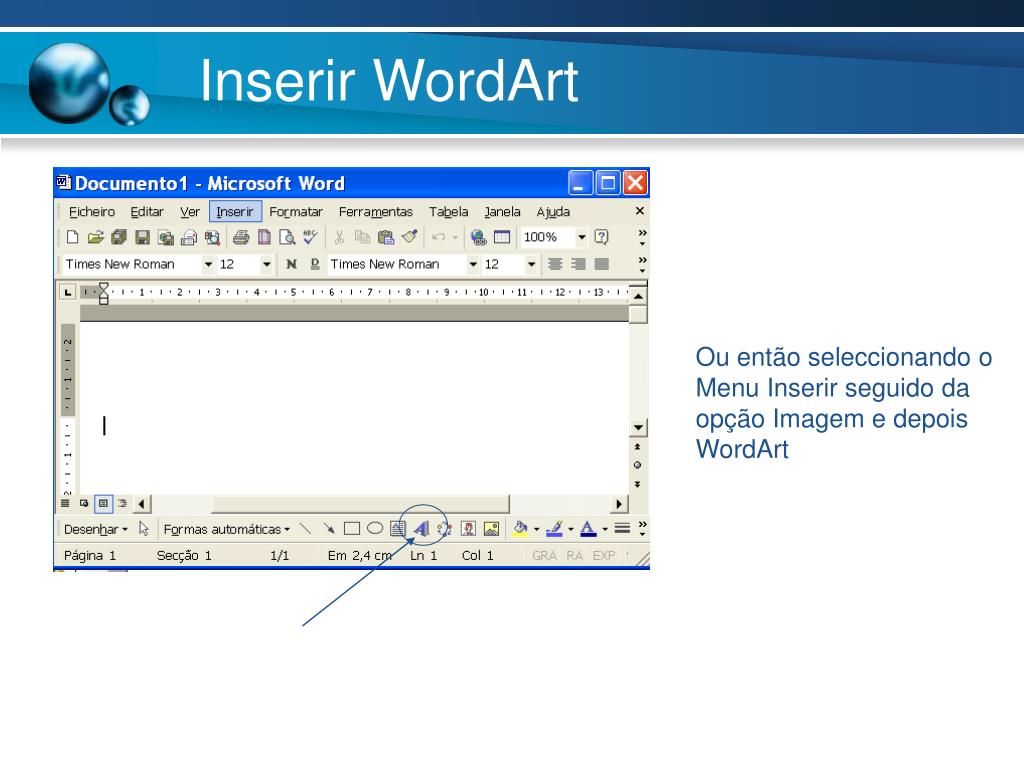Go to previous page double arrow
The width and height of the screenshot is (1024, 768).
point(637,447)
